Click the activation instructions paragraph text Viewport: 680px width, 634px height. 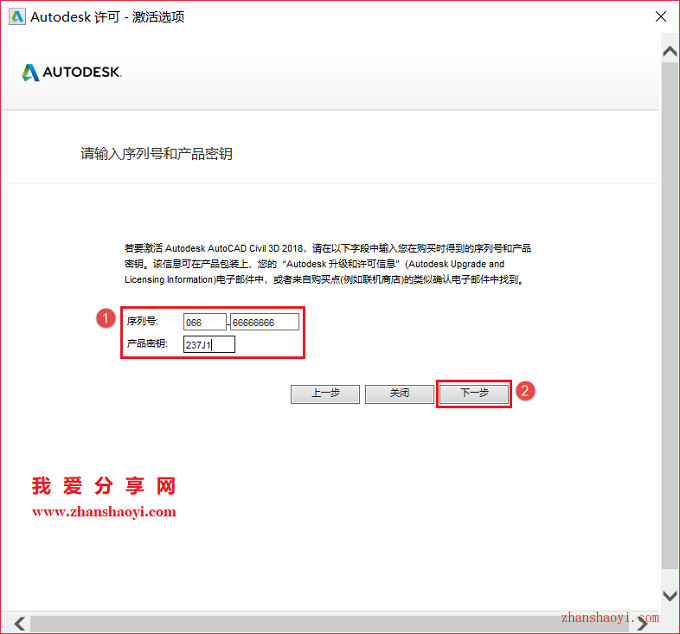click(327, 264)
